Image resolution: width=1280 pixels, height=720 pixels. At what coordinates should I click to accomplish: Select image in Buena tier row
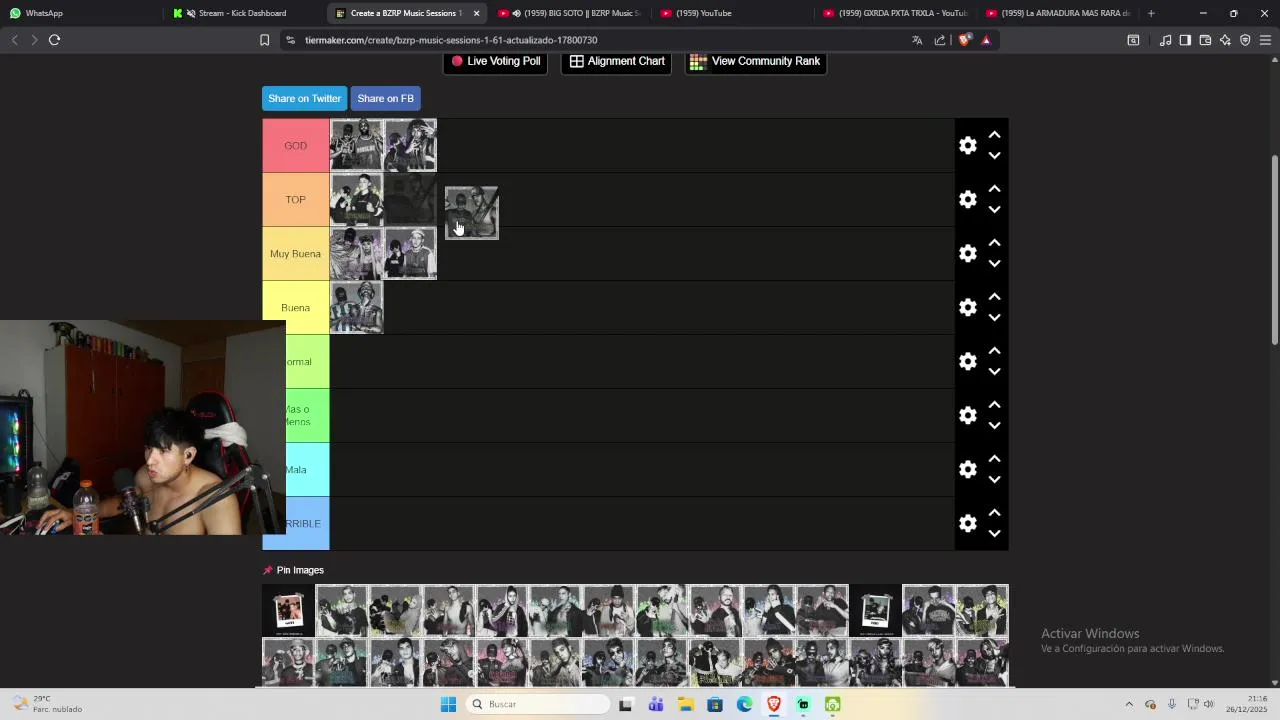(x=356, y=308)
